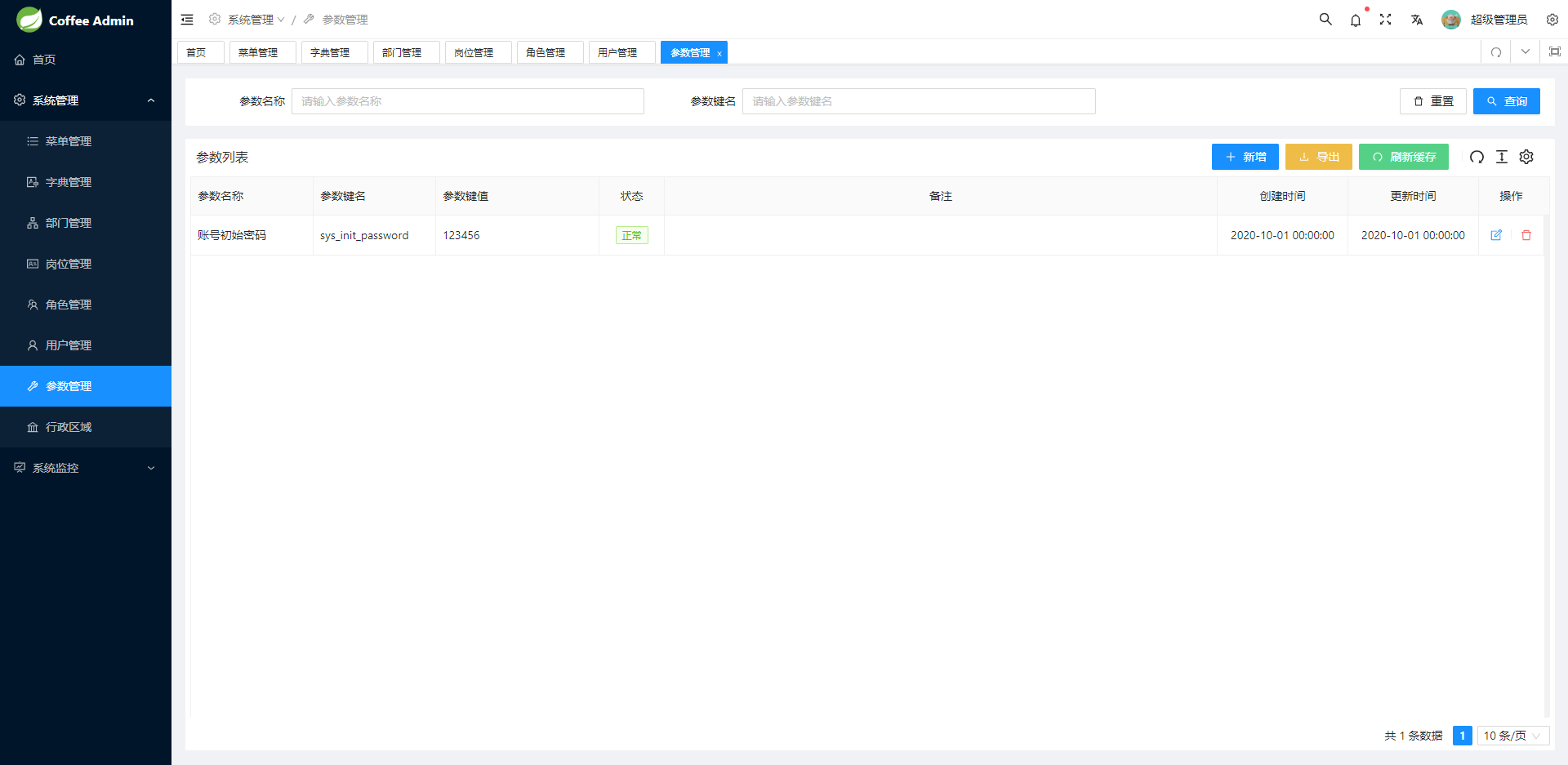The height and width of the screenshot is (765, 1568).
Task: Close the 参数管理 tab
Action: 719,54
